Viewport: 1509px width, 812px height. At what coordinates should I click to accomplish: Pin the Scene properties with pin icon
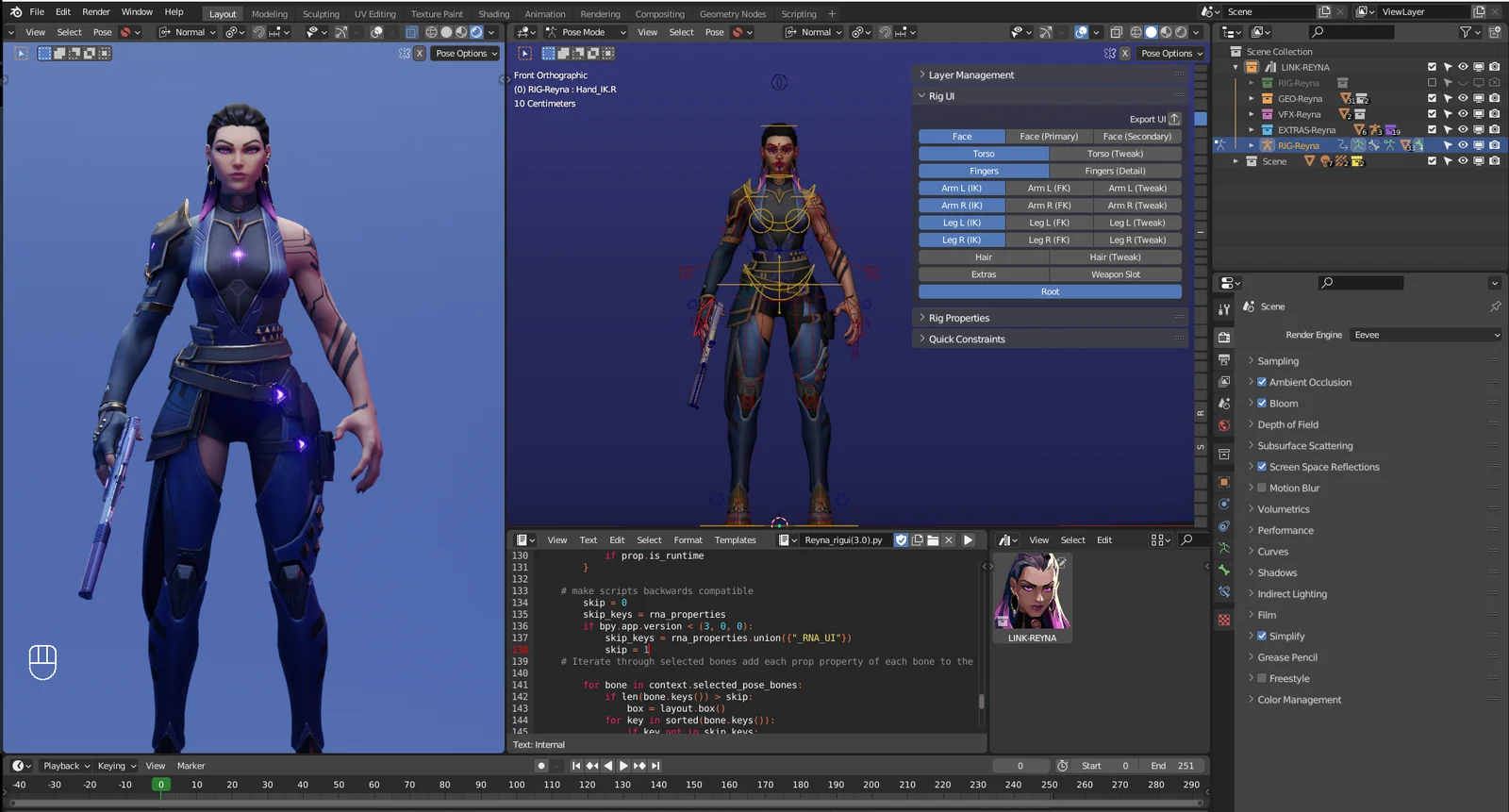[1495, 307]
